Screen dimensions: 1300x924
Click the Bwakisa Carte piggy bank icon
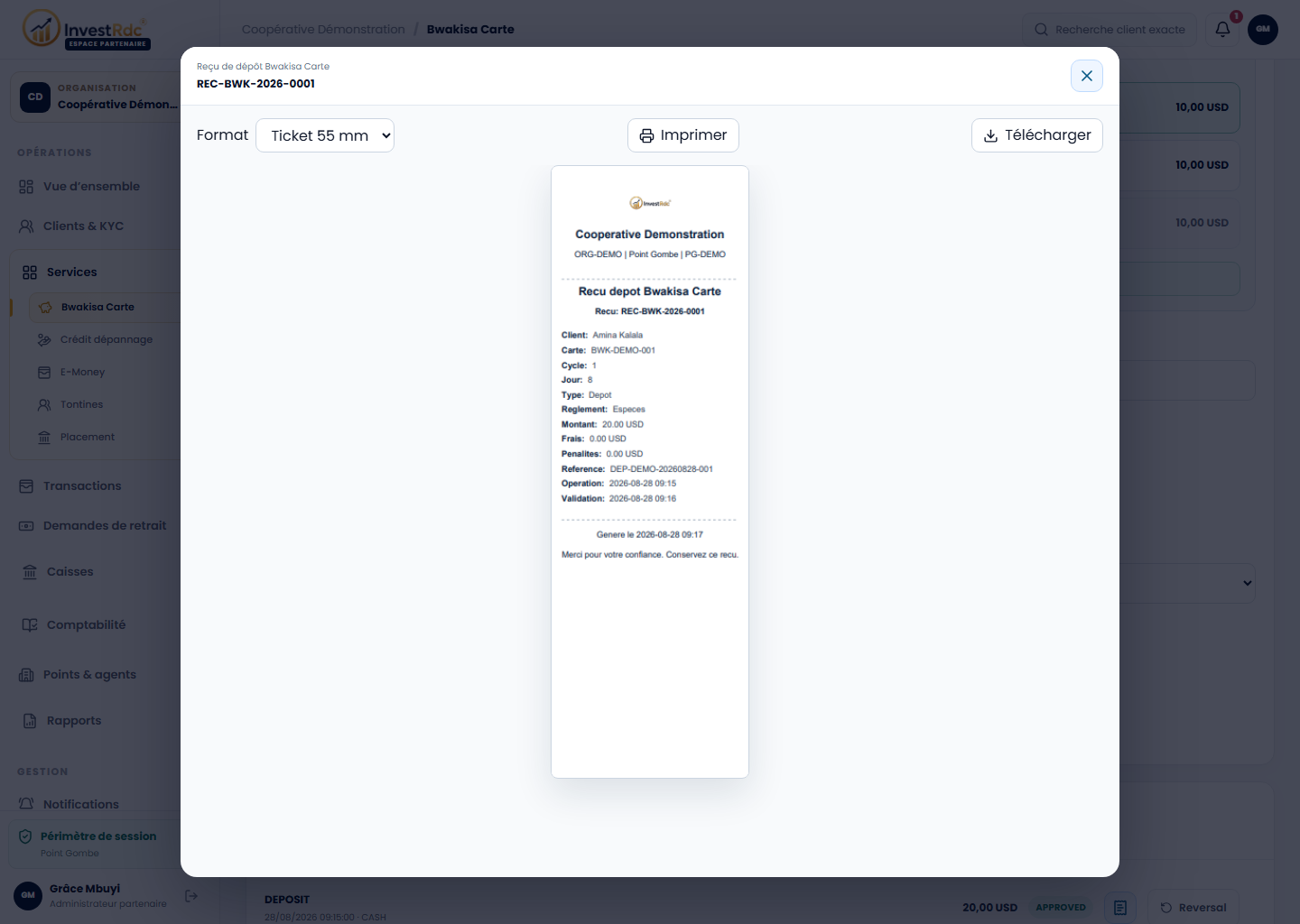(x=45, y=307)
